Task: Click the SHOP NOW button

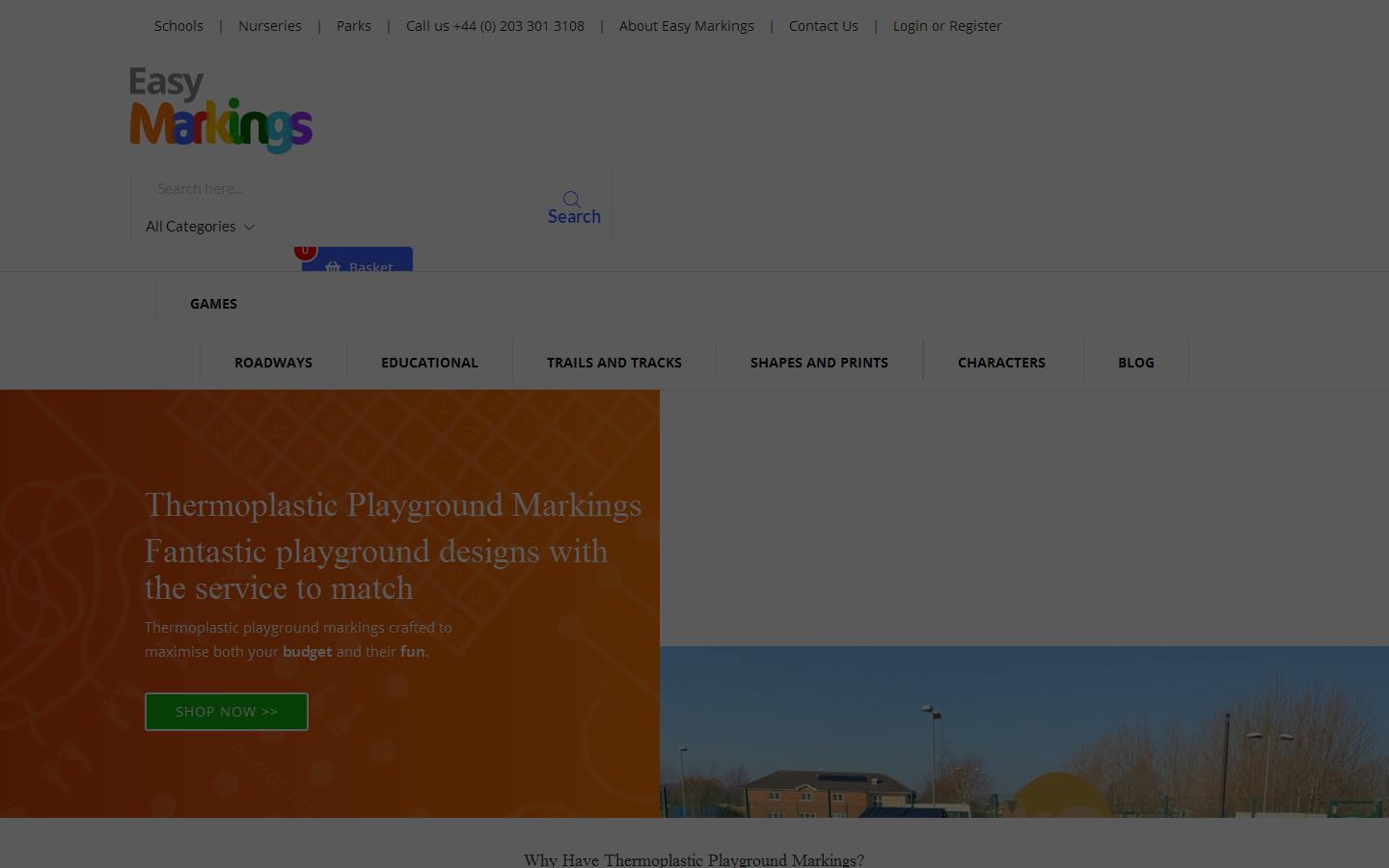Action: [x=226, y=712]
